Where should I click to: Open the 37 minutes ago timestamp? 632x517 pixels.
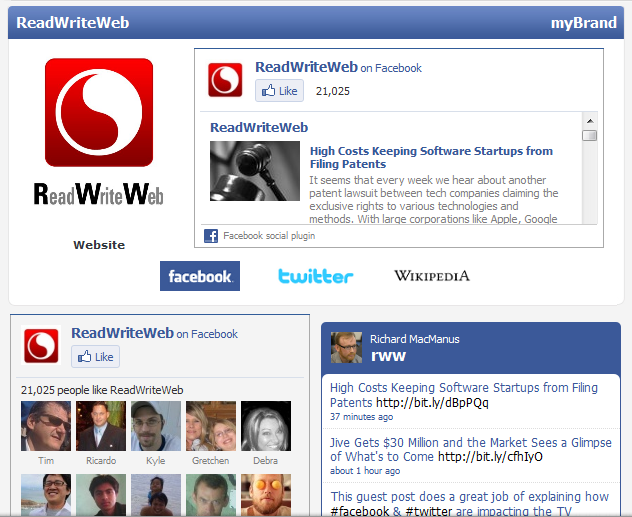362,417
